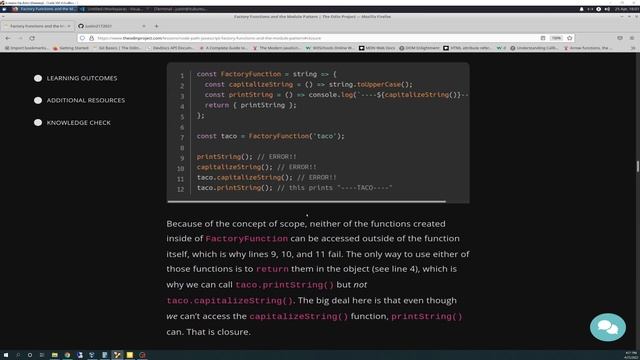Go forward with the browser Forward arrow
The height and width of the screenshot is (360, 640).
click(x=20, y=38)
